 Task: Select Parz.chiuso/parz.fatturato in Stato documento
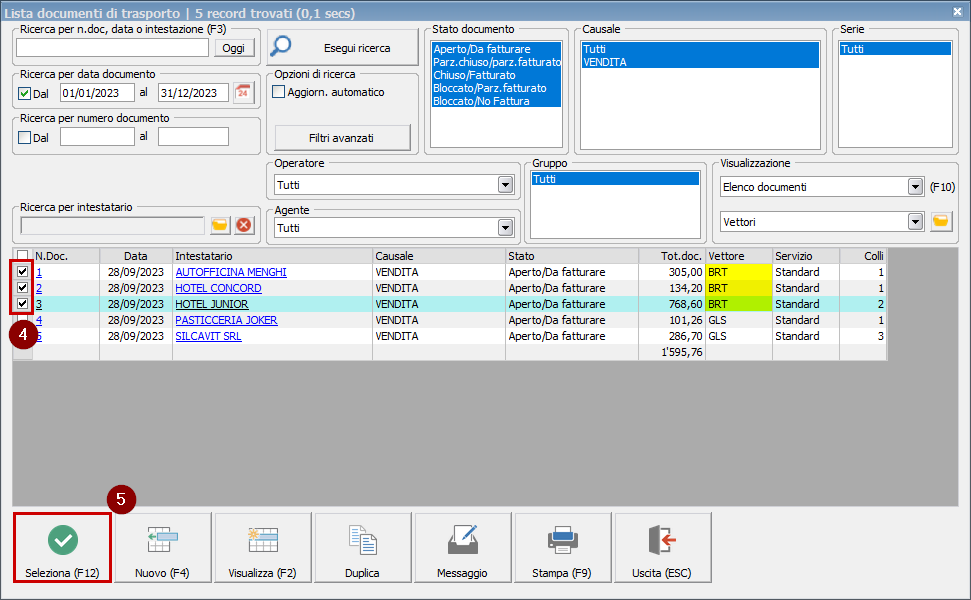pyautogui.click(x=496, y=62)
